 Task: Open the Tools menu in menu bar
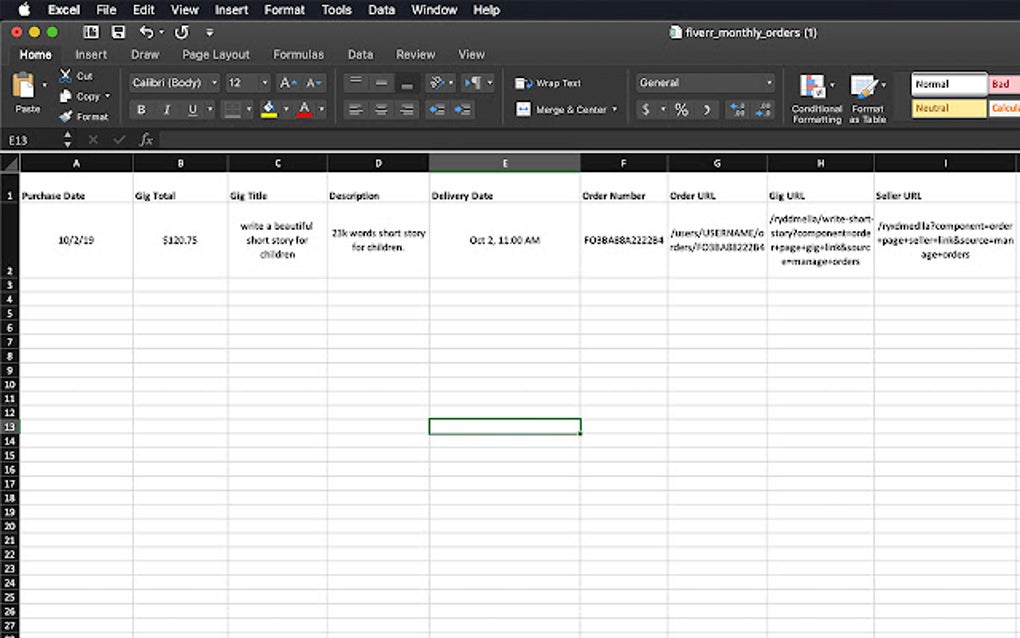[336, 10]
